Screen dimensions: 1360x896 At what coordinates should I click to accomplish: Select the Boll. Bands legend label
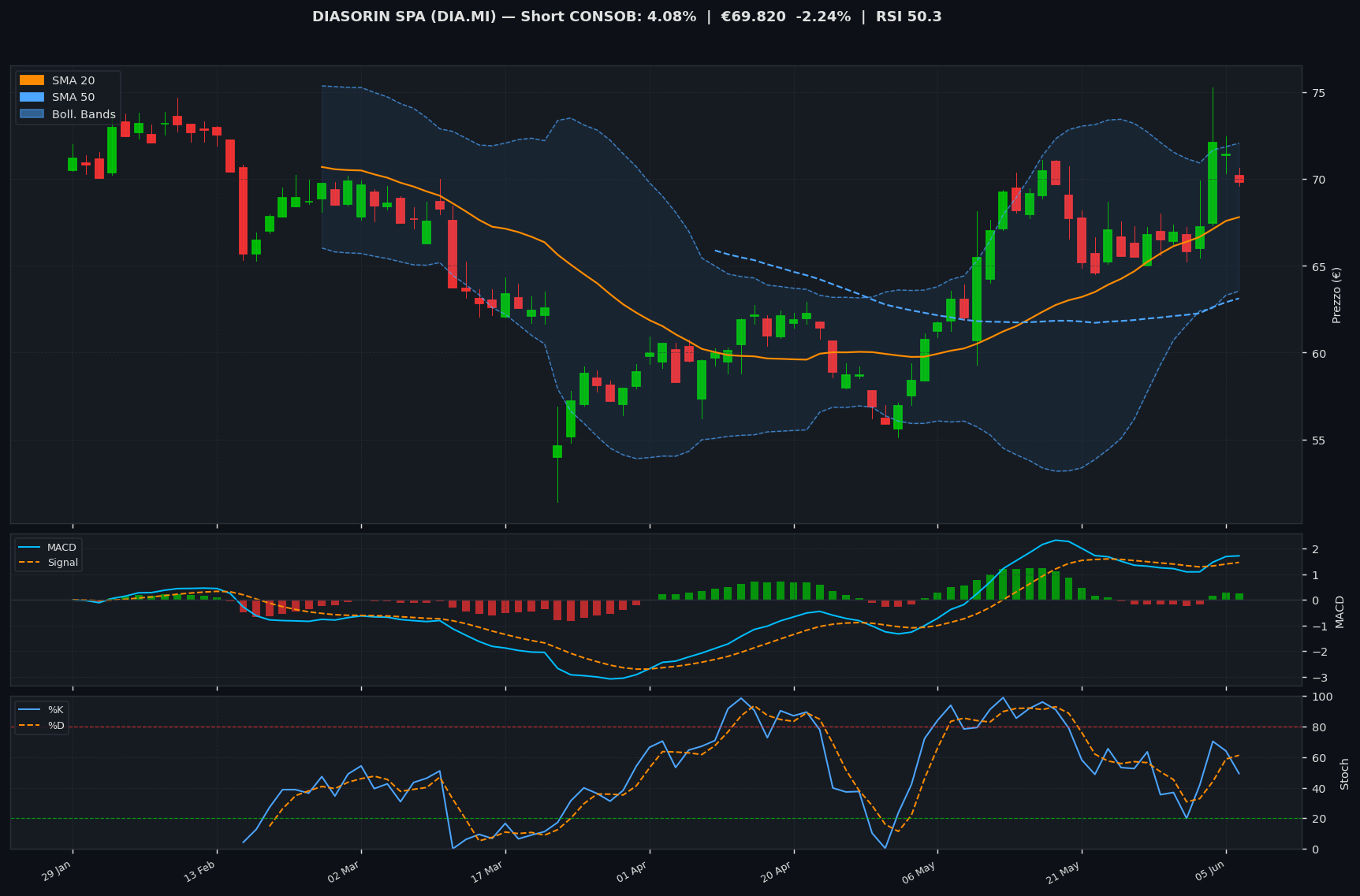[x=84, y=114]
